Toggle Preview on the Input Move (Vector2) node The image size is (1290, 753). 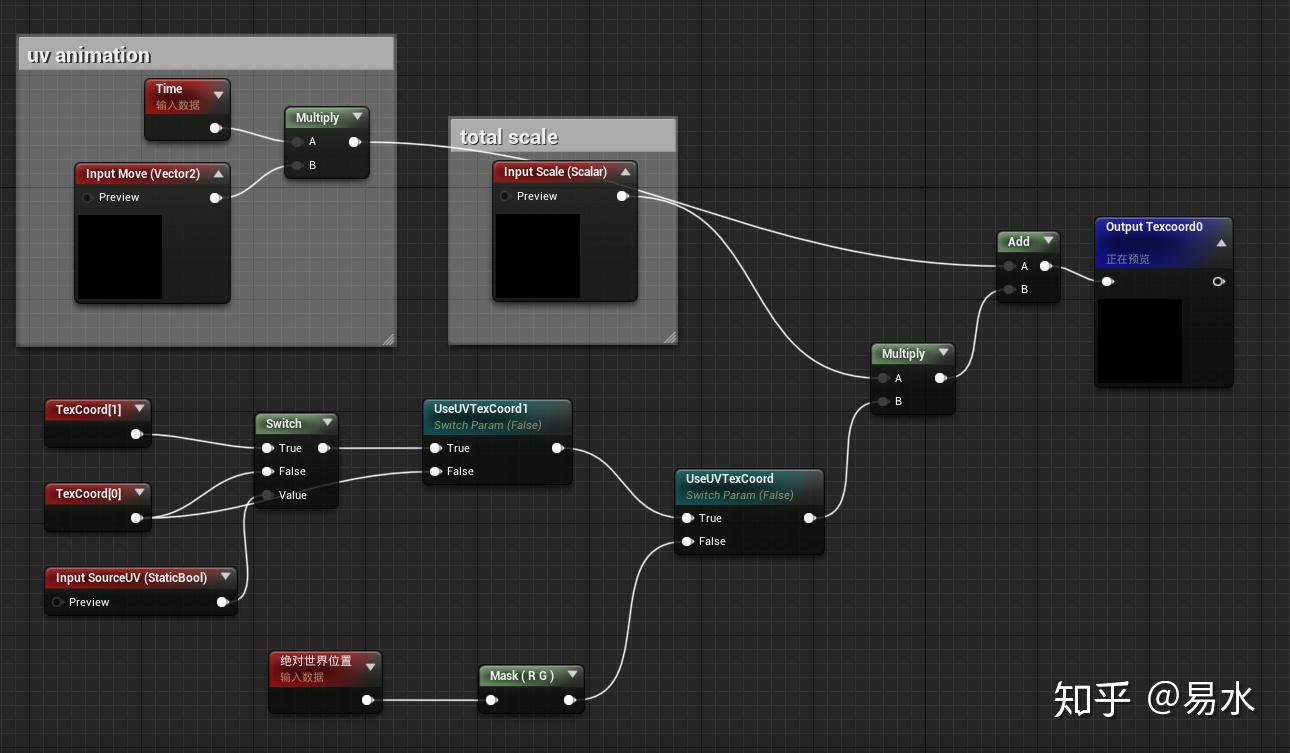click(88, 197)
